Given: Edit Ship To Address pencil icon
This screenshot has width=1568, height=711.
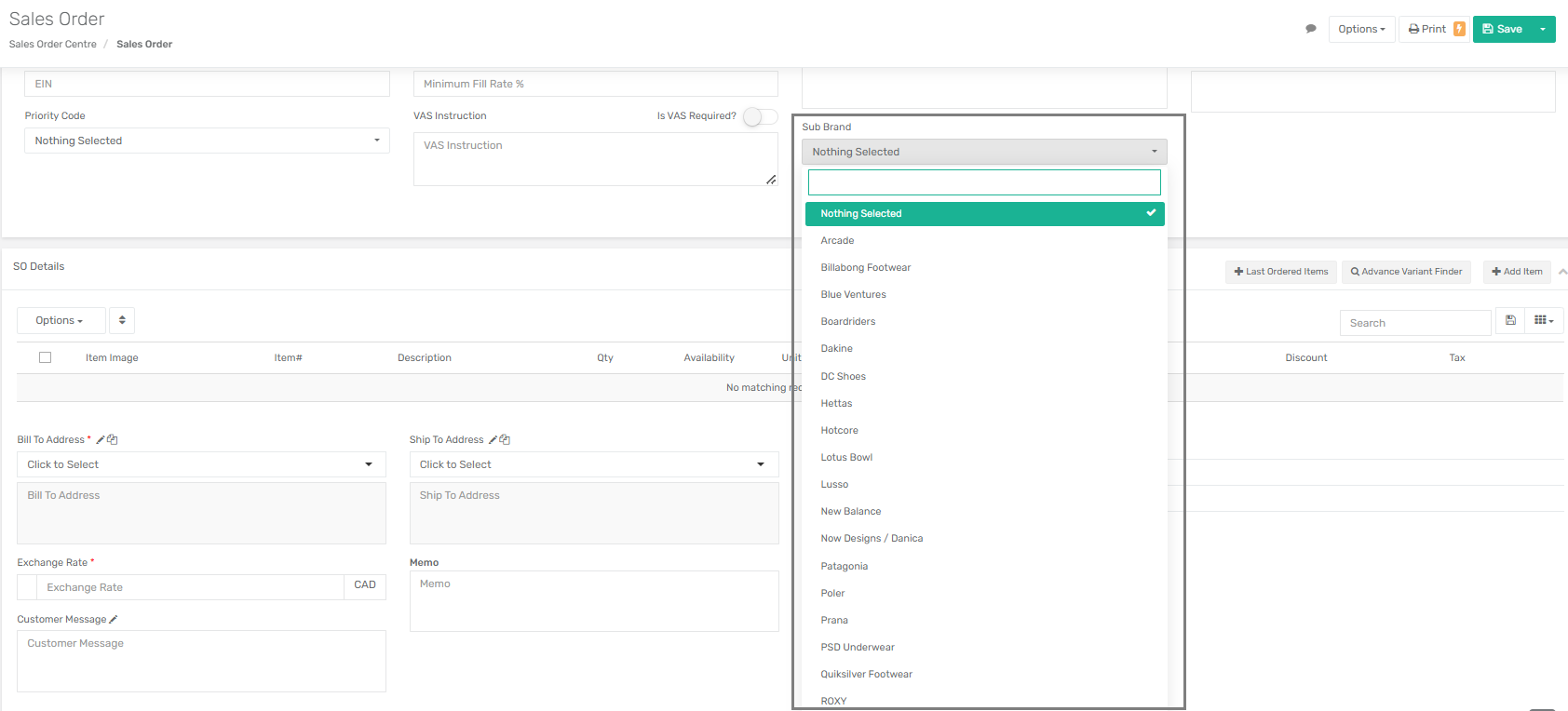Looking at the screenshot, I should click(x=493, y=439).
